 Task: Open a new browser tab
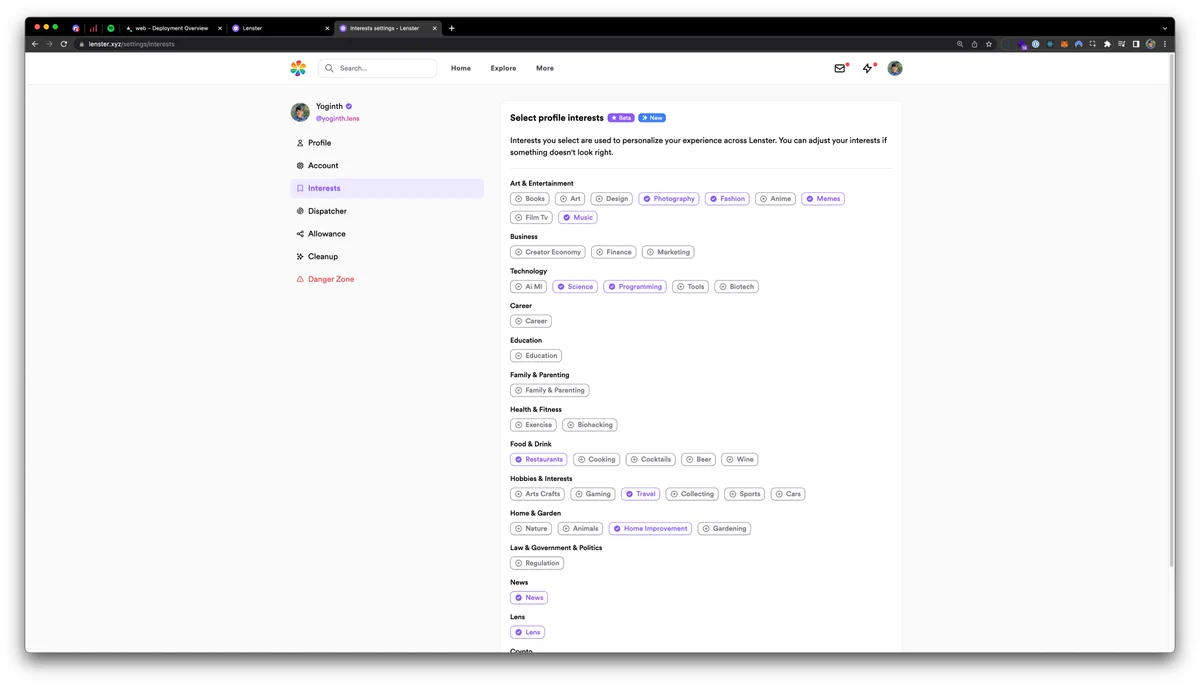[451, 28]
